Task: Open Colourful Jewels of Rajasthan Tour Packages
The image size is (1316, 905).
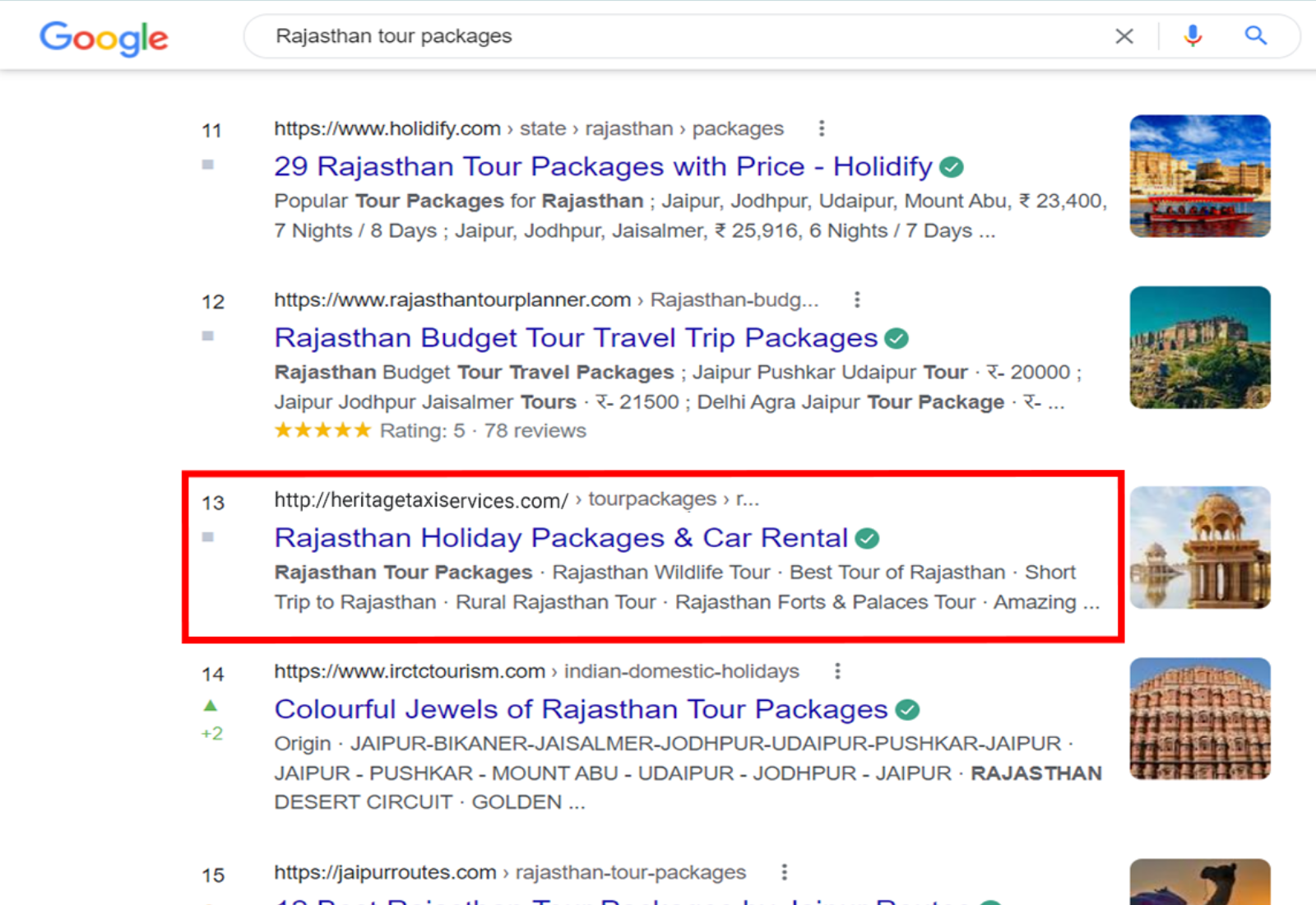Action: coord(576,709)
